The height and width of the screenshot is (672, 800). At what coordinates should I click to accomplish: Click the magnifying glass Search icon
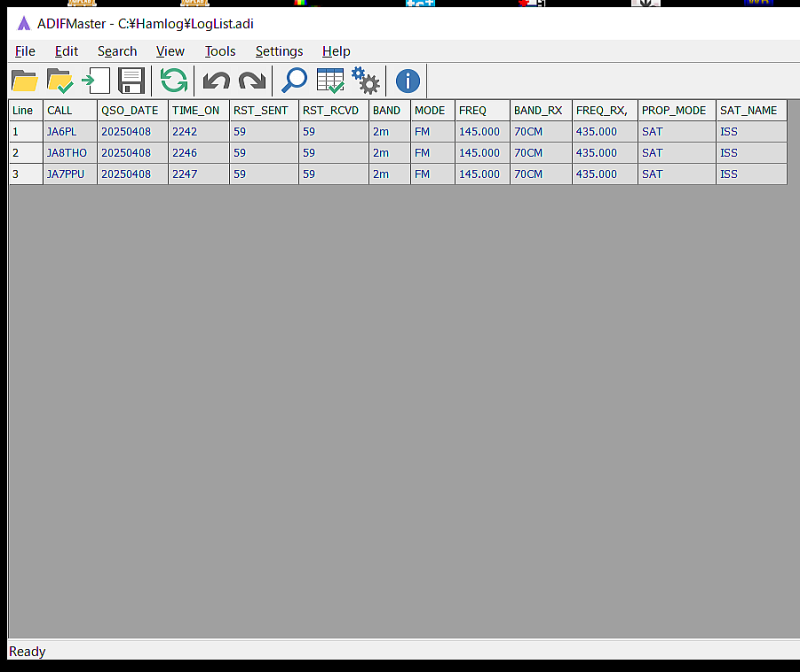(x=294, y=81)
